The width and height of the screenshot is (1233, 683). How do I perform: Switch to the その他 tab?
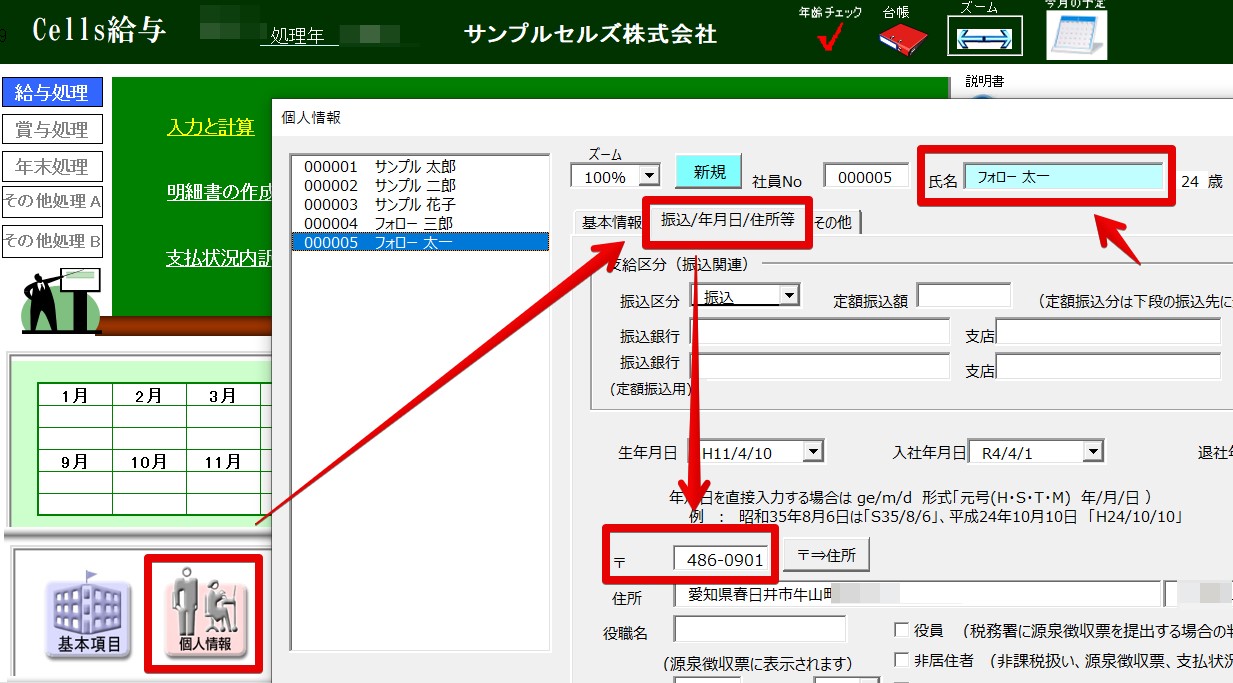pyautogui.click(x=832, y=222)
